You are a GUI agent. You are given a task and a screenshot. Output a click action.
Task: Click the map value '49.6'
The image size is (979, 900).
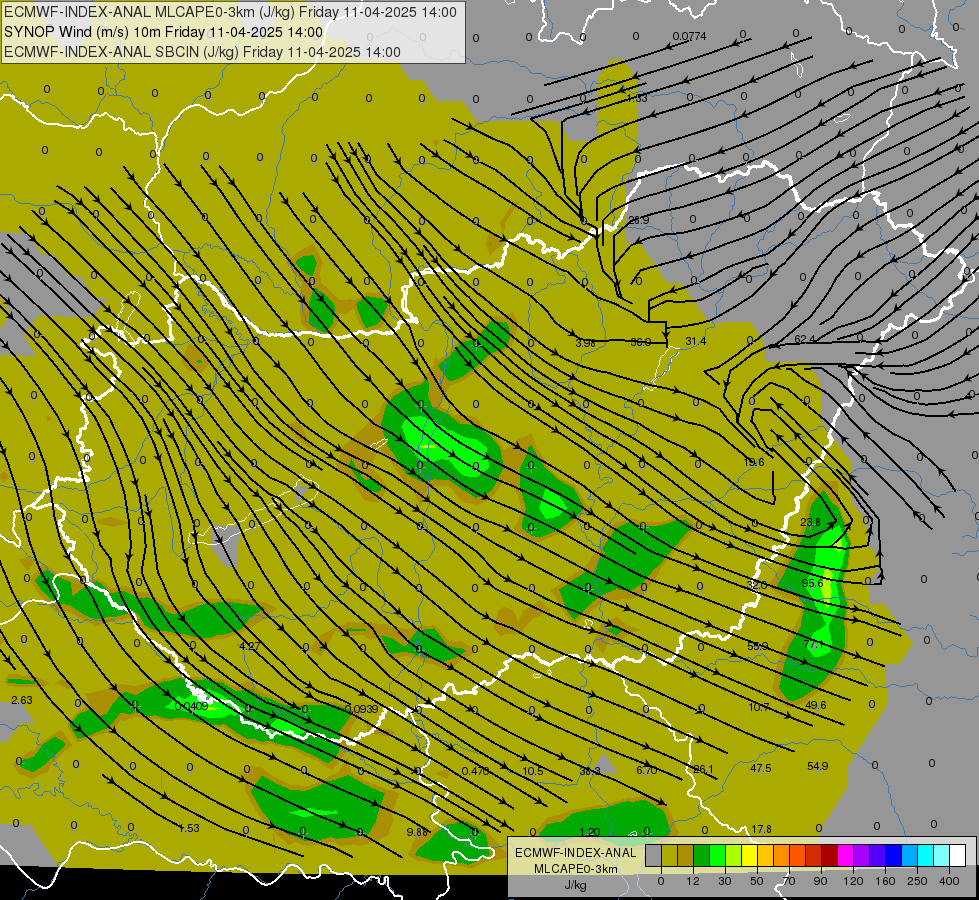[815, 705]
